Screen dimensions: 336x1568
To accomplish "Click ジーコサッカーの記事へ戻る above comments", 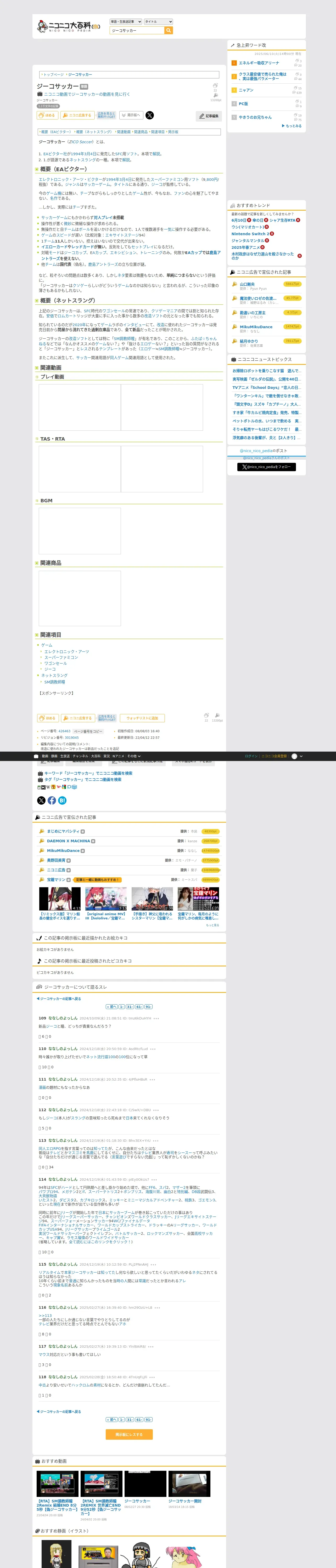I will 60,999.
